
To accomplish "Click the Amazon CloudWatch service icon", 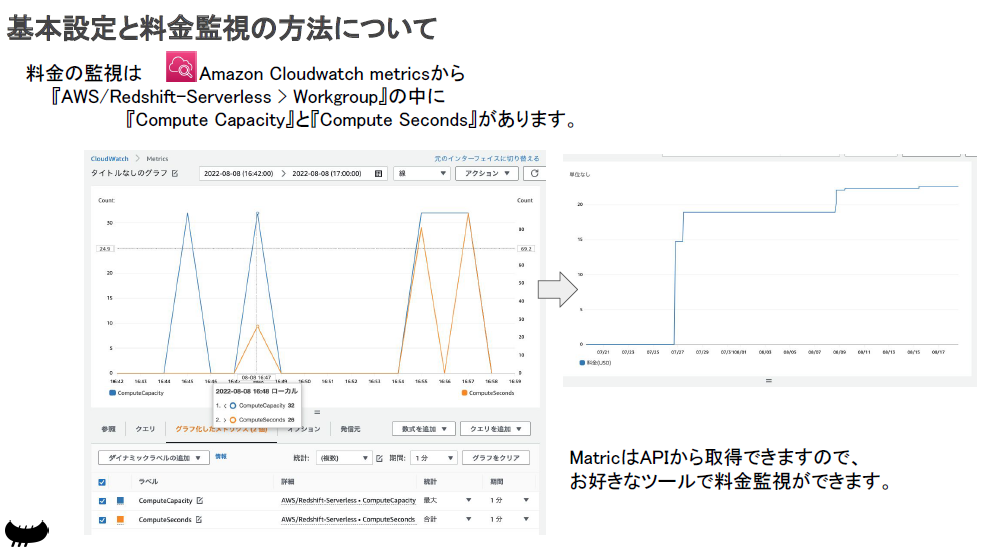I will pyautogui.click(x=181, y=67).
